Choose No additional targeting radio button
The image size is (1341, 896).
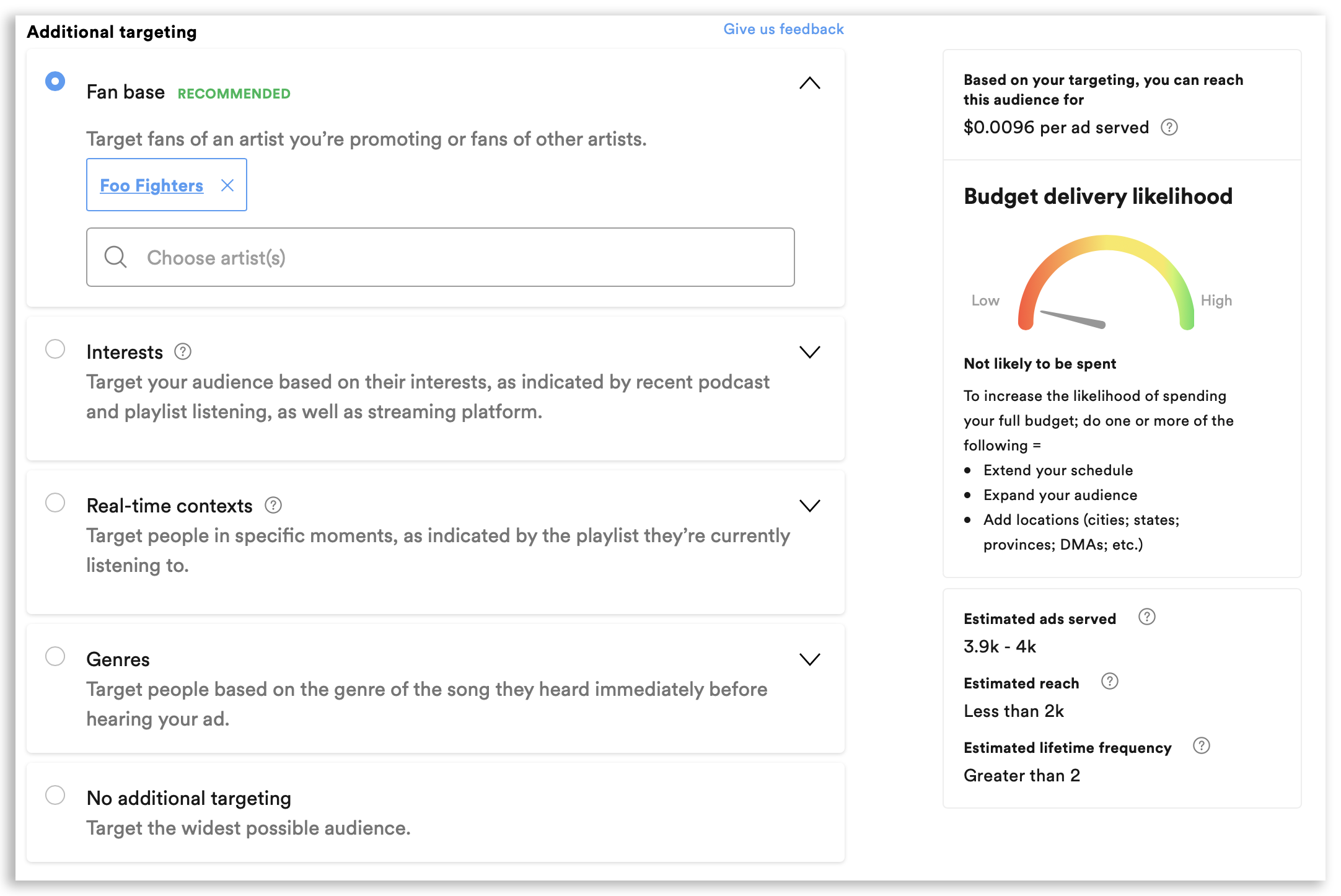(55, 795)
